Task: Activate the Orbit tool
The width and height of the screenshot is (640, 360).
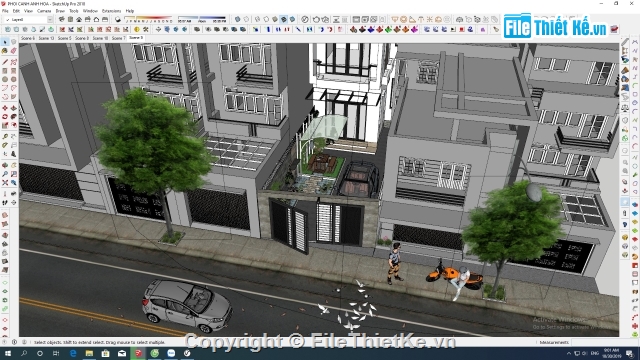Action: [x=5, y=165]
